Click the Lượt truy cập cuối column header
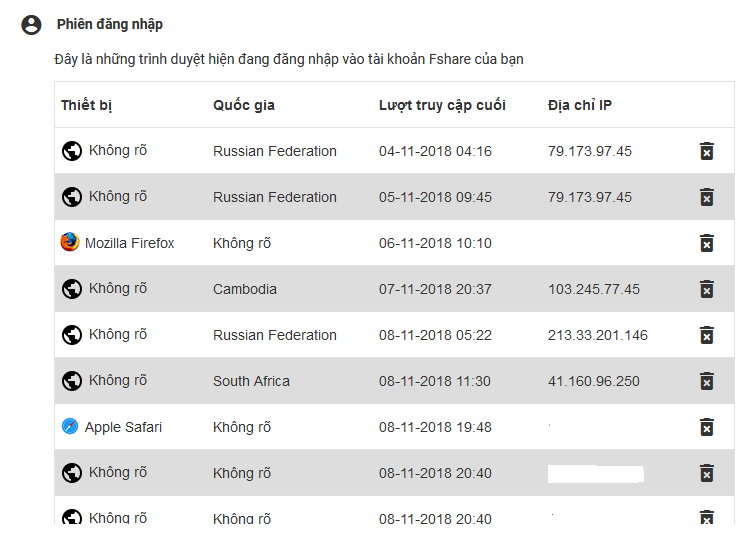Image resolution: width=742 pixels, height=545 pixels. 442,105
